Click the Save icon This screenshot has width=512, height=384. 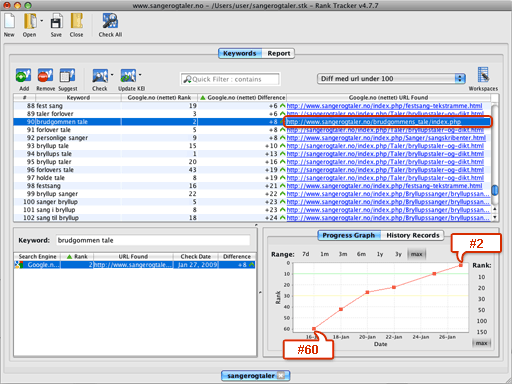pos(56,22)
